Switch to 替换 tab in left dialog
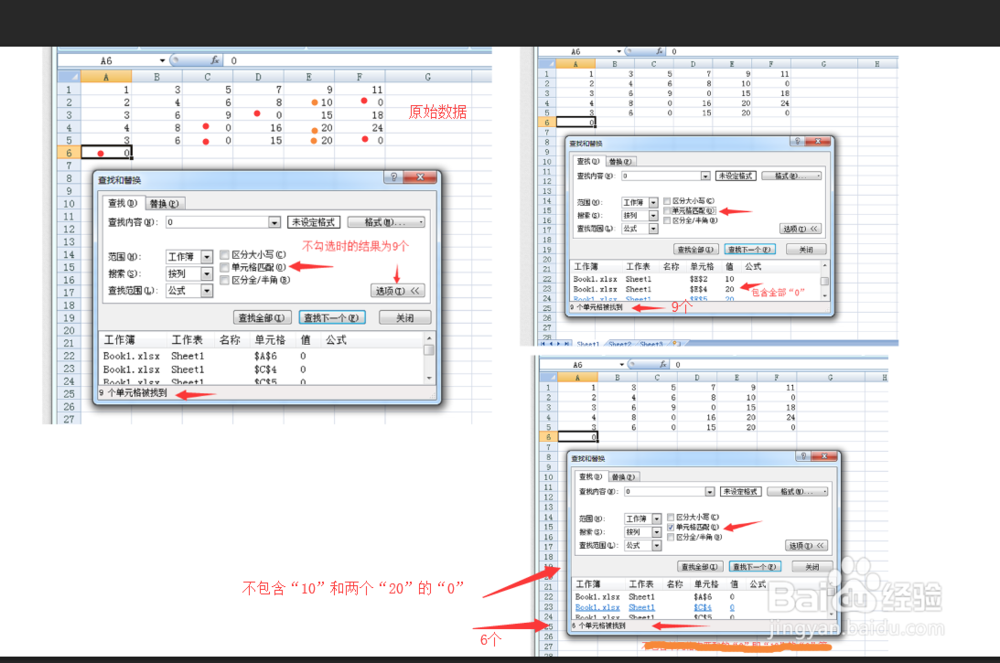Viewport: 1000px width, 663px height. pyautogui.click(x=165, y=203)
